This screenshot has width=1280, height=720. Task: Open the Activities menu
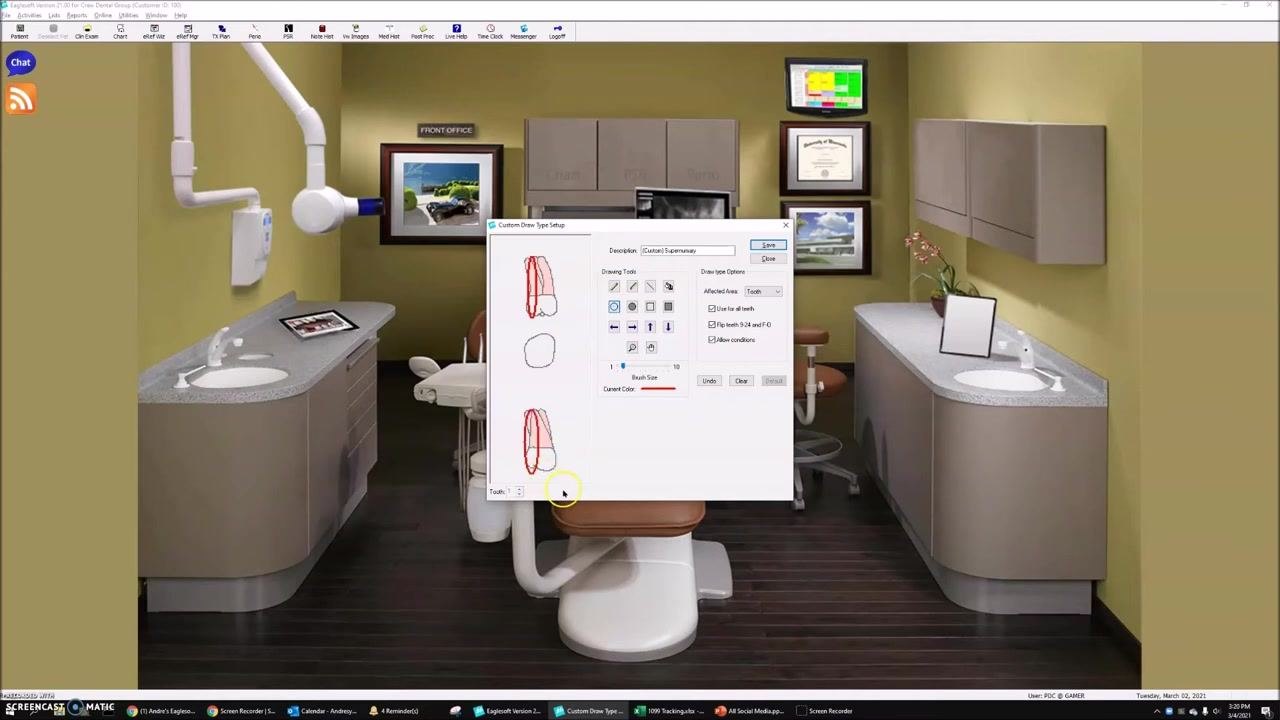29,16
